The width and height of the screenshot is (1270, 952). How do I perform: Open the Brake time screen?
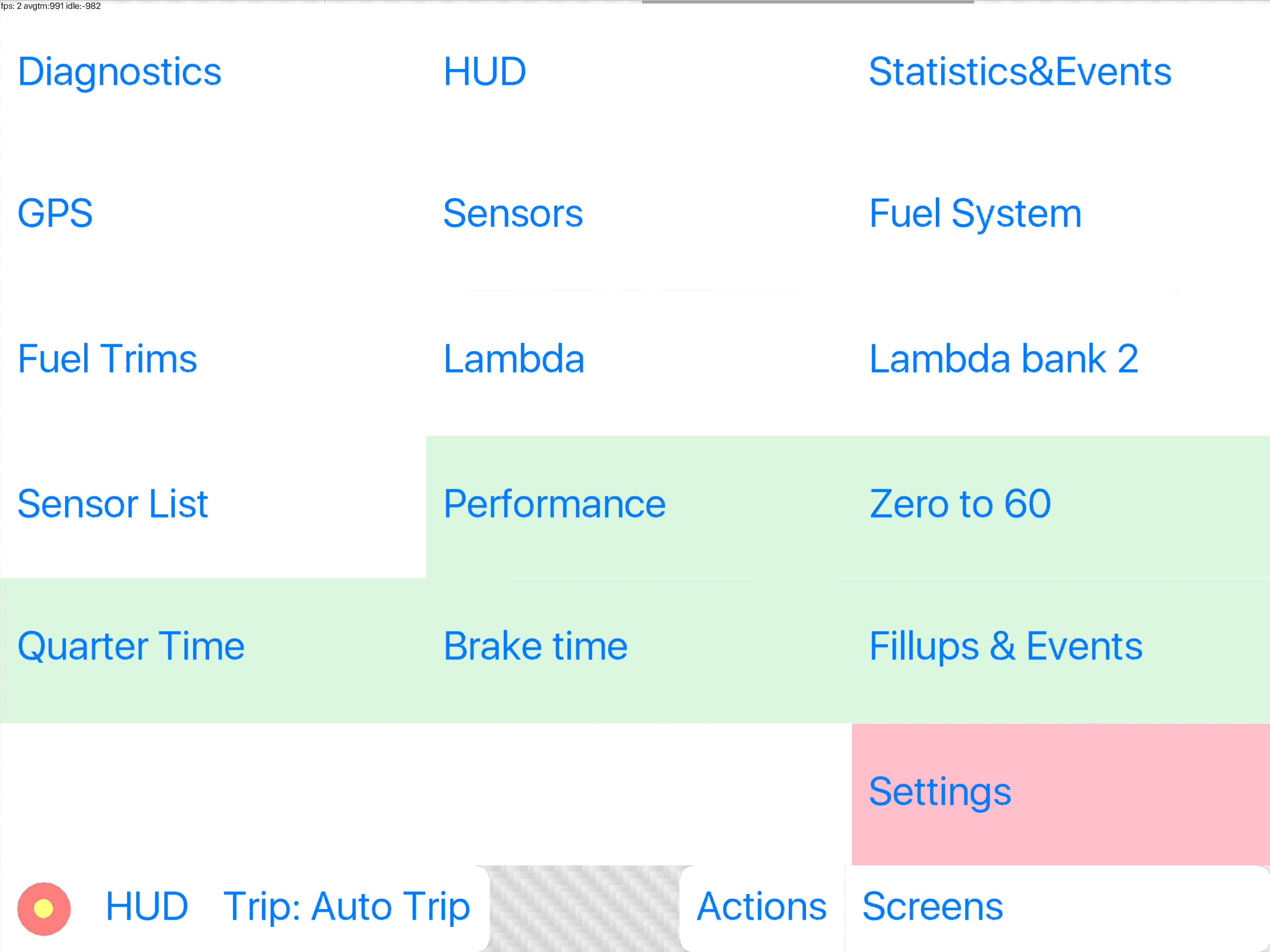(x=535, y=647)
